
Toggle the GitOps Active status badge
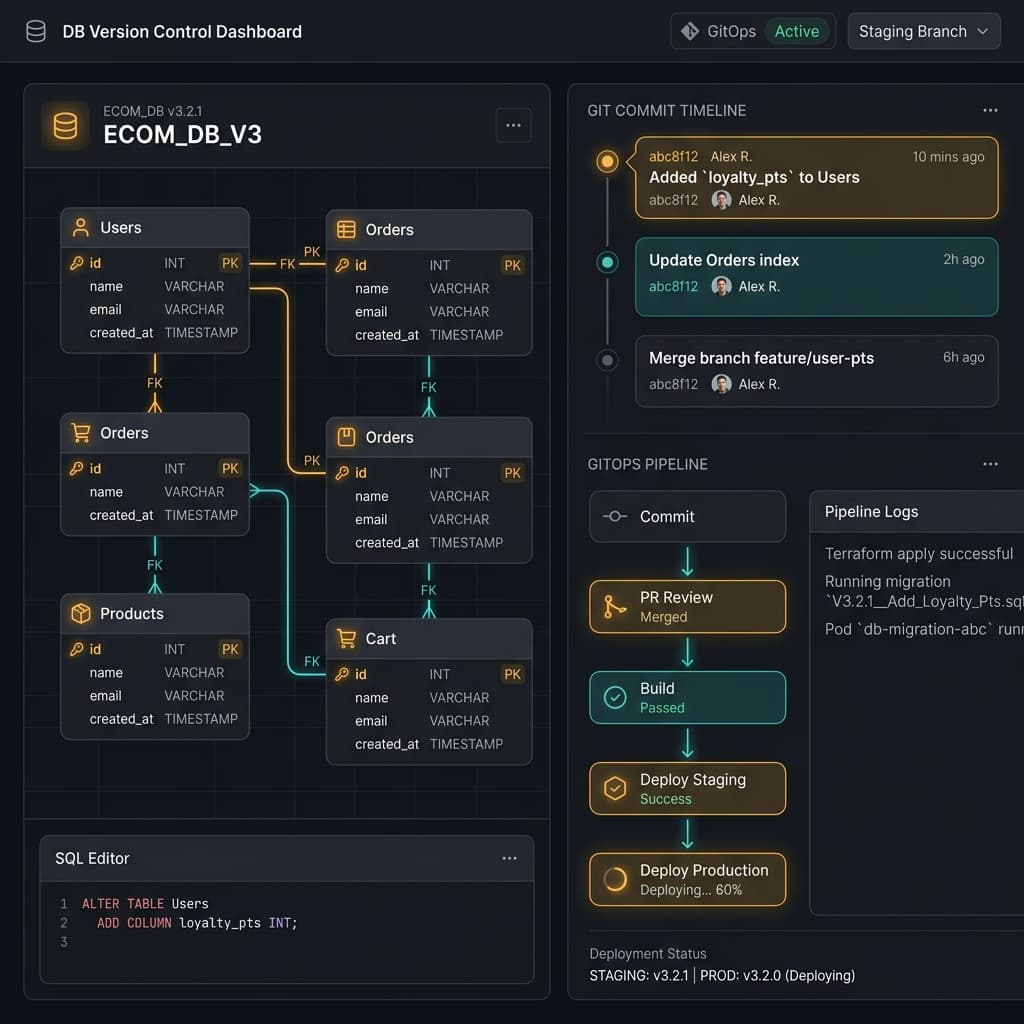point(797,31)
